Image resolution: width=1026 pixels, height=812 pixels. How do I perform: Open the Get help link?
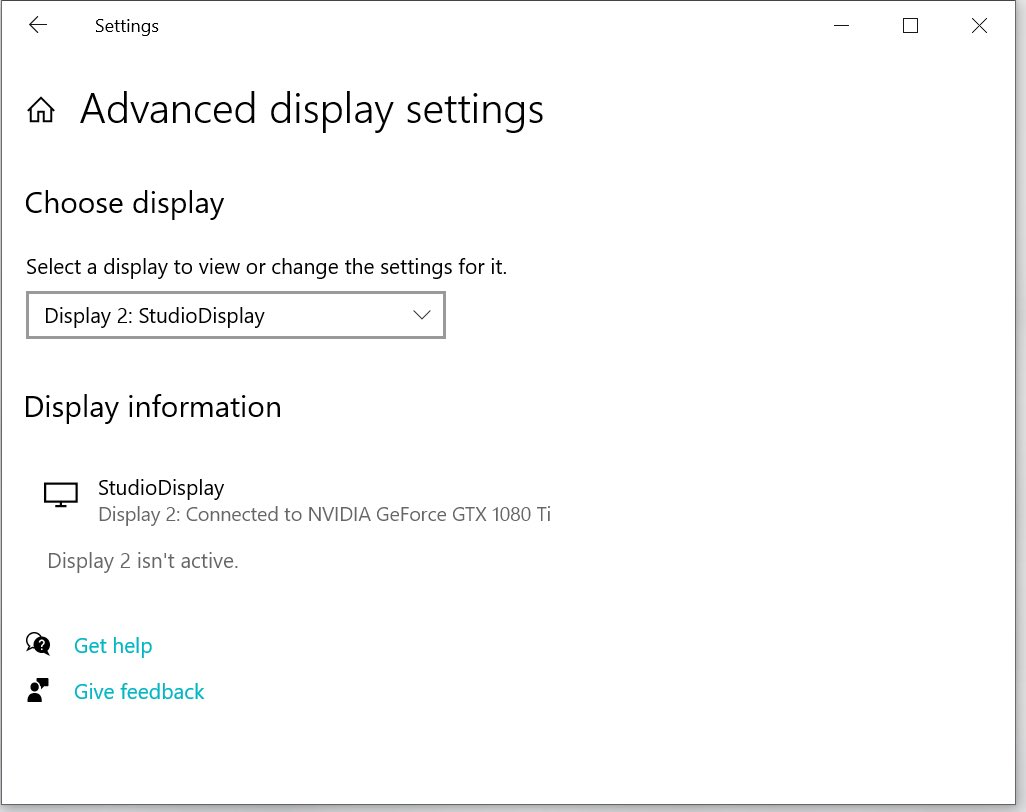(113, 645)
